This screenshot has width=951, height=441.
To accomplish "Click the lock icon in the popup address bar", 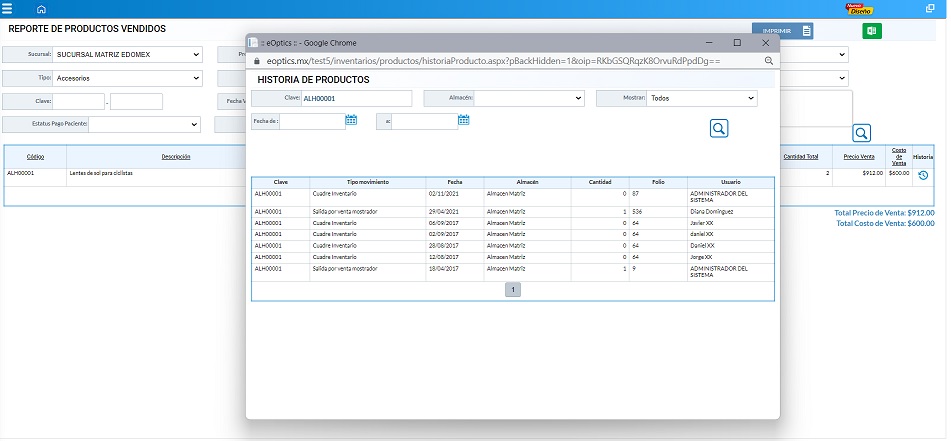I will coord(256,61).
